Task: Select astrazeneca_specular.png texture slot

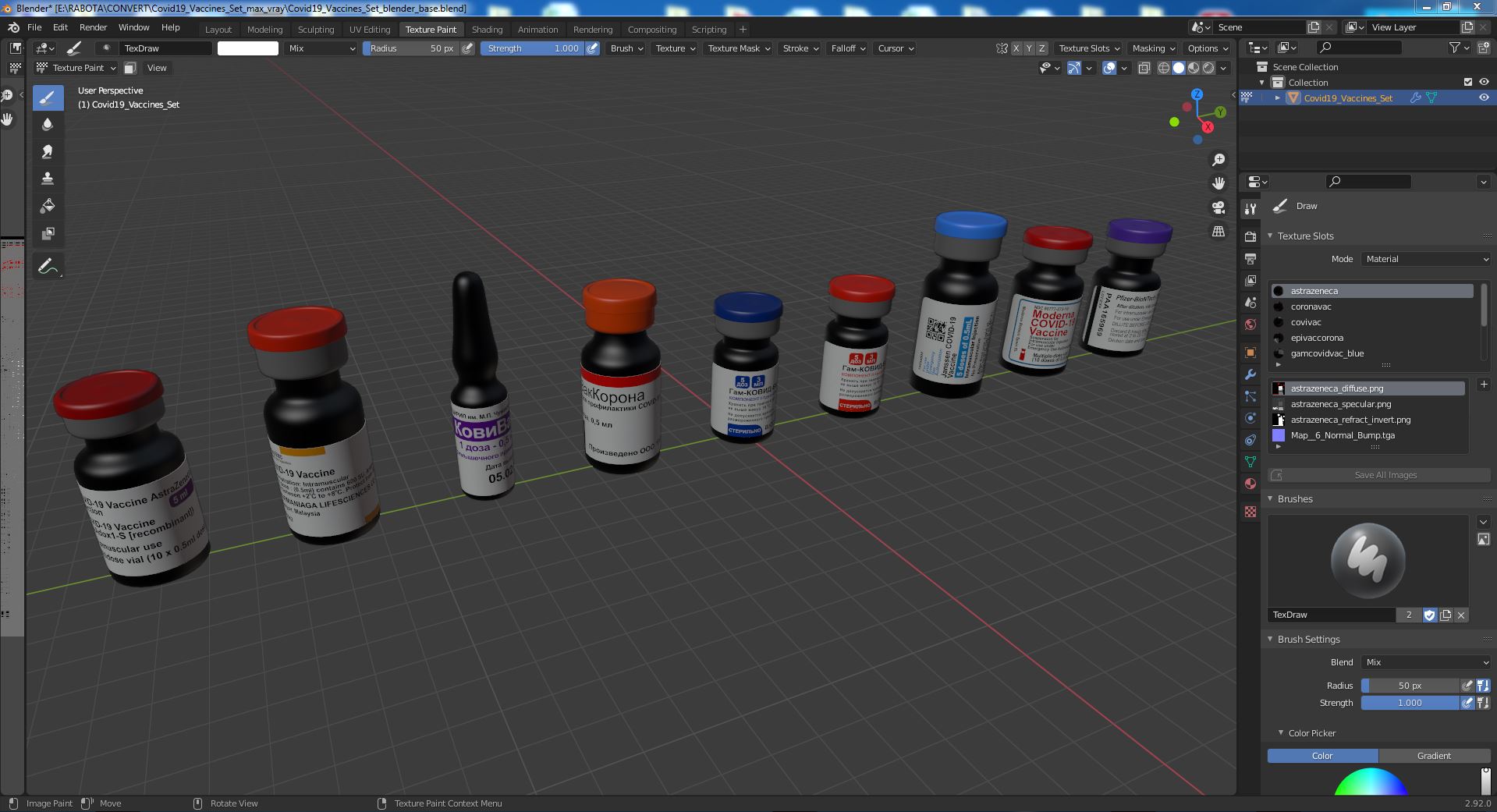Action: click(1369, 404)
